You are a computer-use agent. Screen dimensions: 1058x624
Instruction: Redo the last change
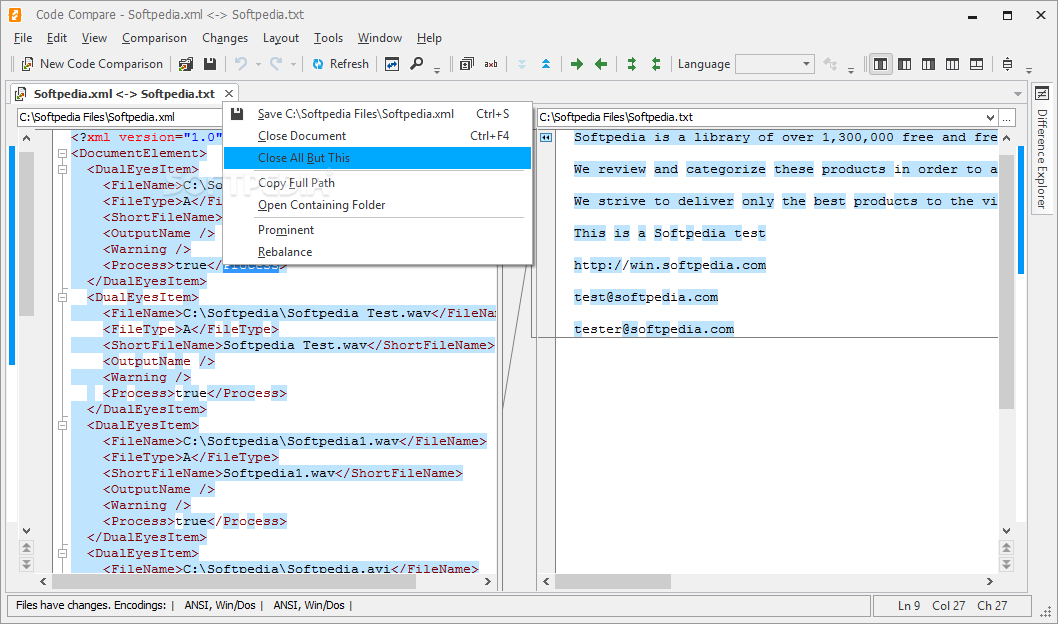(x=276, y=64)
